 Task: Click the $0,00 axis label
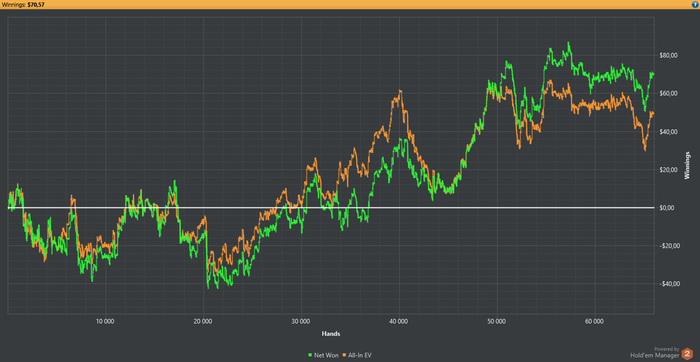666,208
